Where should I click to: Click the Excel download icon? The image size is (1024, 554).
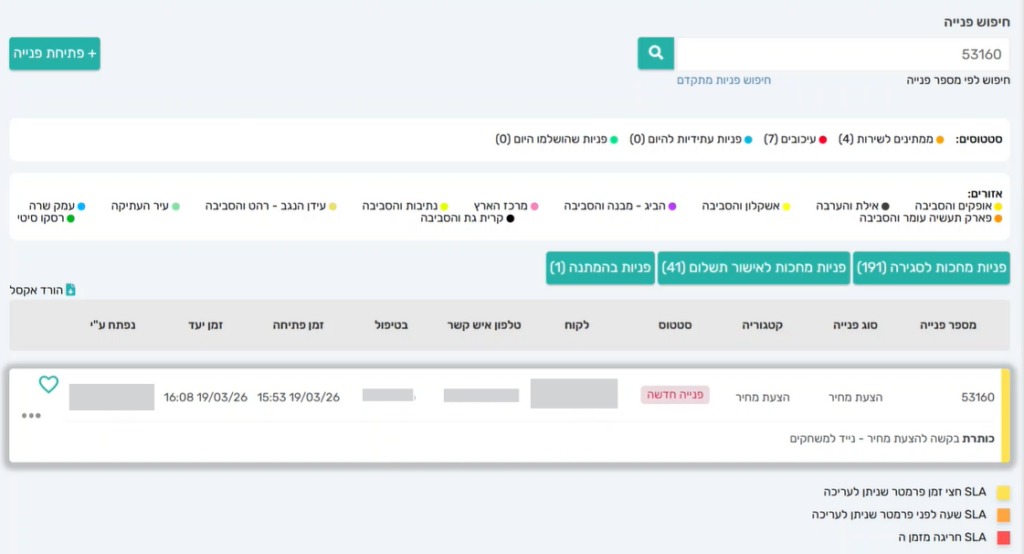[70, 290]
